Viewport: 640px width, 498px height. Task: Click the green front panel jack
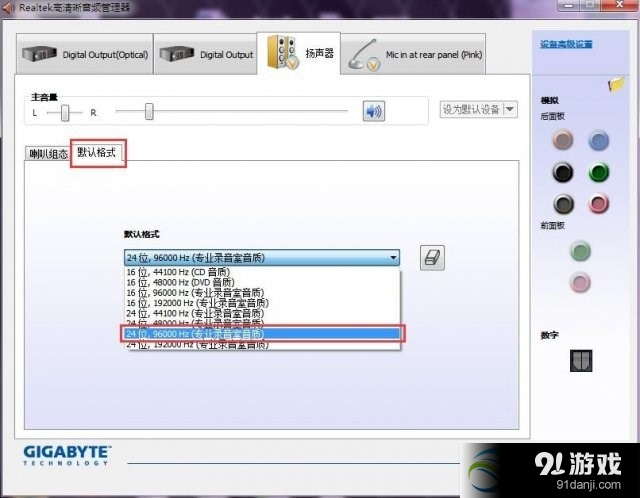click(x=580, y=251)
